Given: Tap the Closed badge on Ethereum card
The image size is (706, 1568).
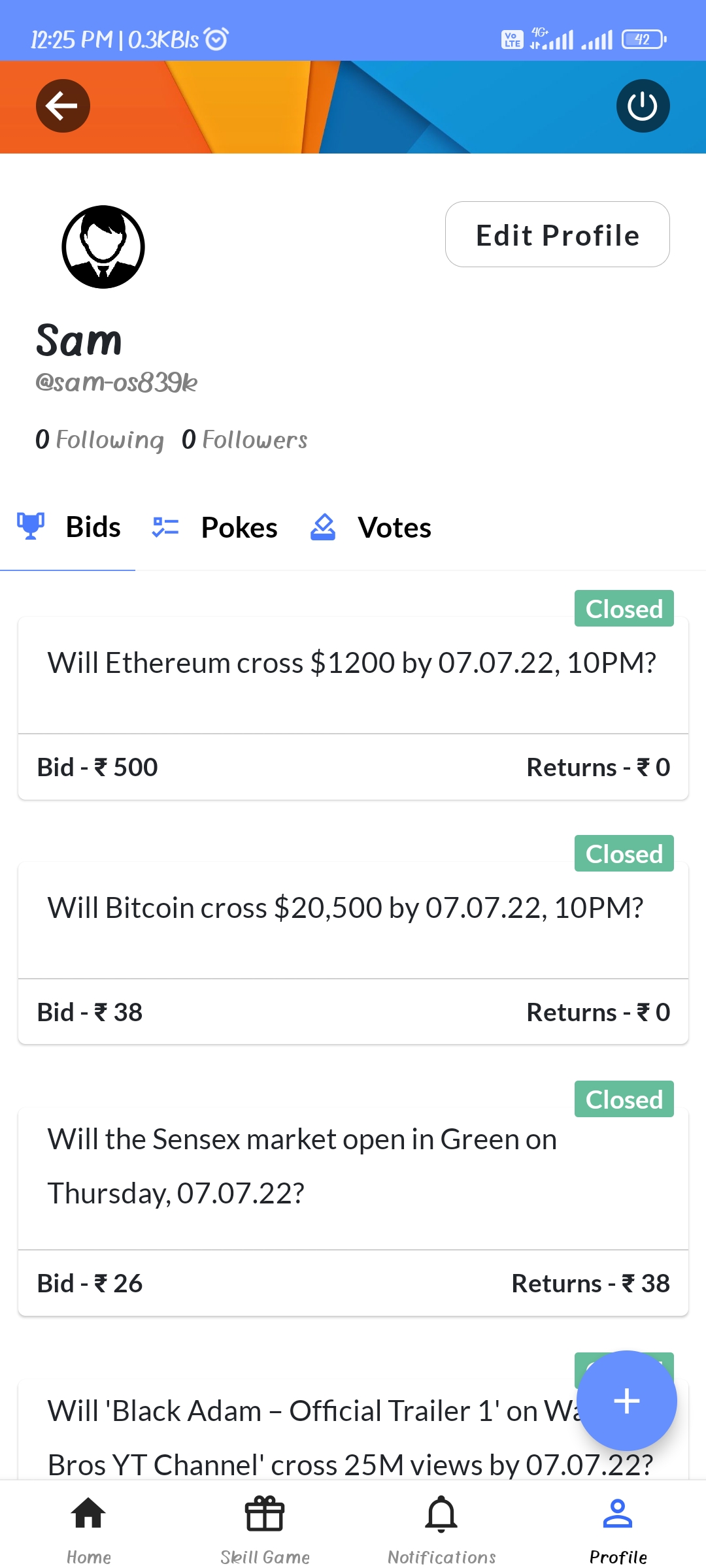Looking at the screenshot, I should pyautogui.click(x=624, y=609).
